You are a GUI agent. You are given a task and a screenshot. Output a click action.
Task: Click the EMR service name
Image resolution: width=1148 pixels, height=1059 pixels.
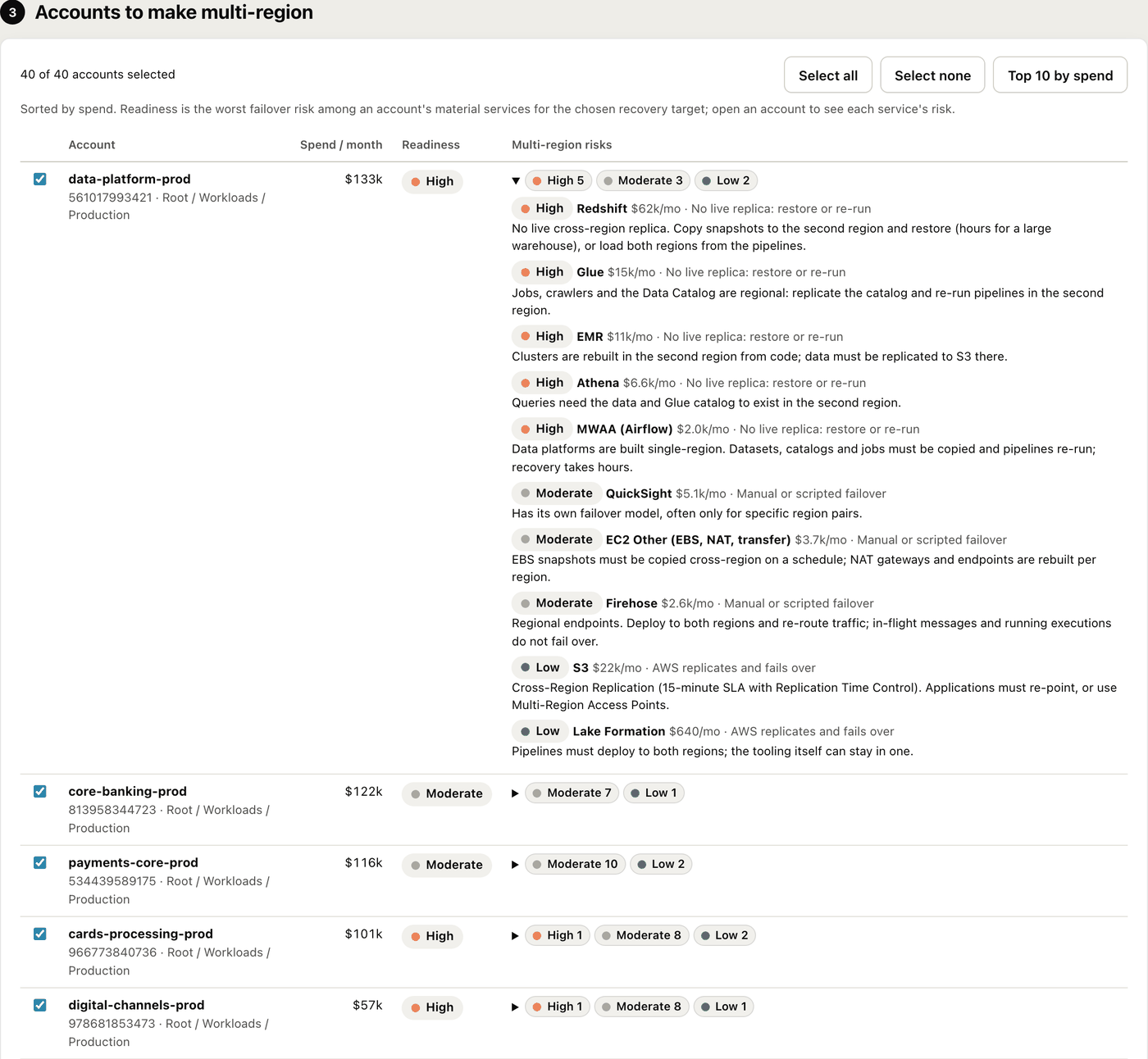[590, 337]
